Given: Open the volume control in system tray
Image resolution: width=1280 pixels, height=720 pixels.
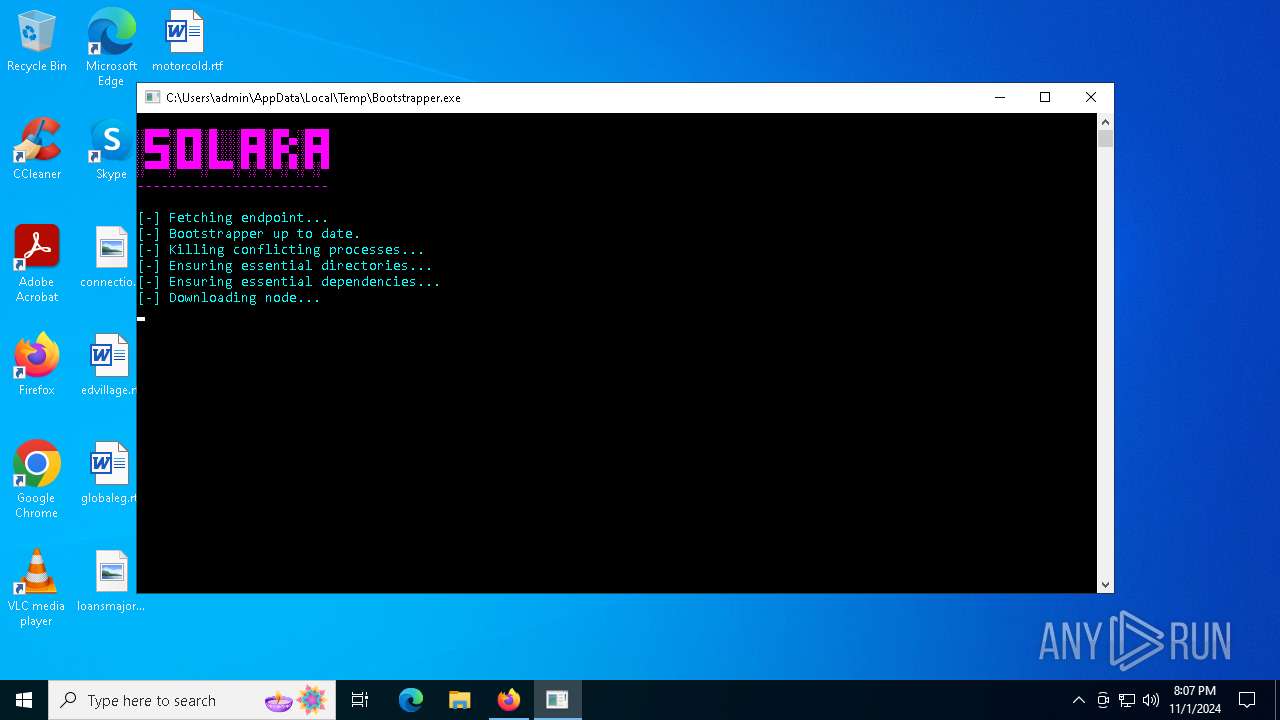Looking at the screenshot, I should (x=1151, y=700).
